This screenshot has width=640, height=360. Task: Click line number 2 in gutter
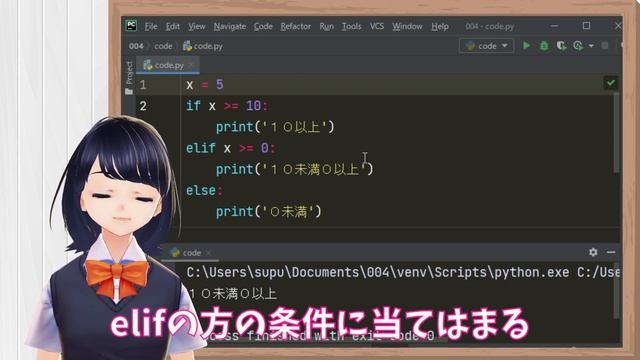click(x=143, y=106)
